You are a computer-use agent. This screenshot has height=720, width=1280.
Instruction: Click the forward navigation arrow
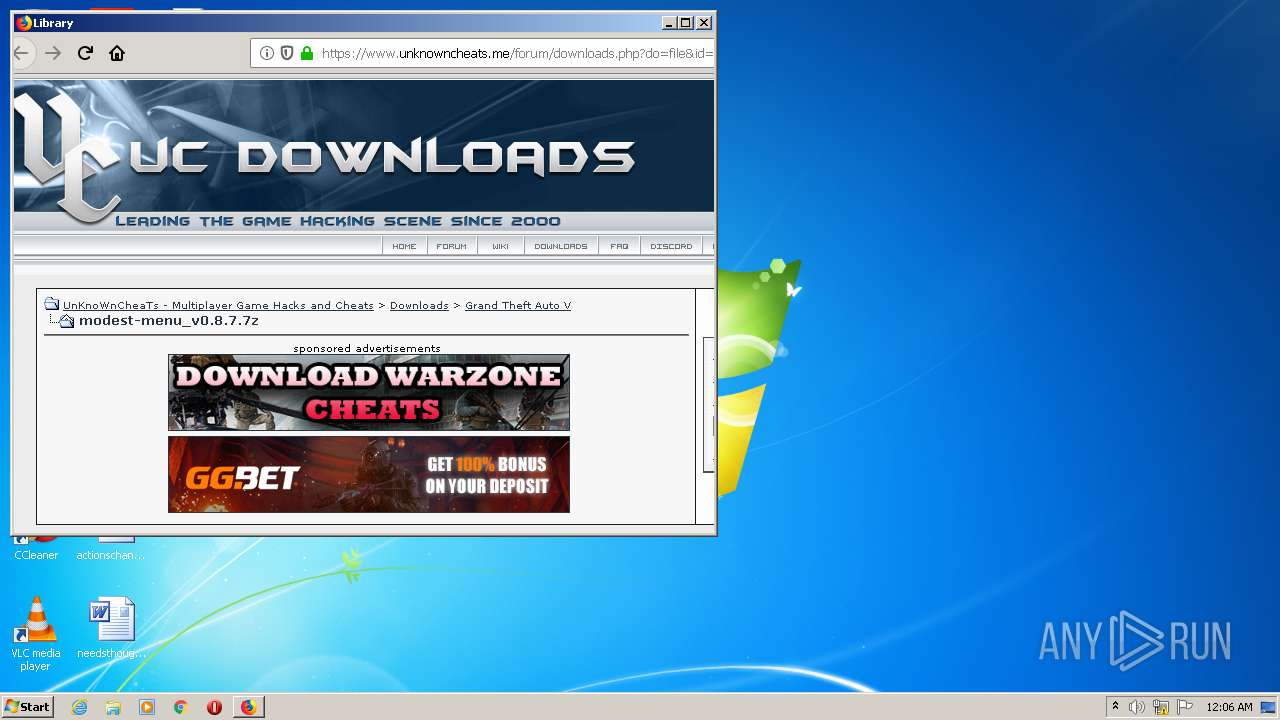(53, 53)
